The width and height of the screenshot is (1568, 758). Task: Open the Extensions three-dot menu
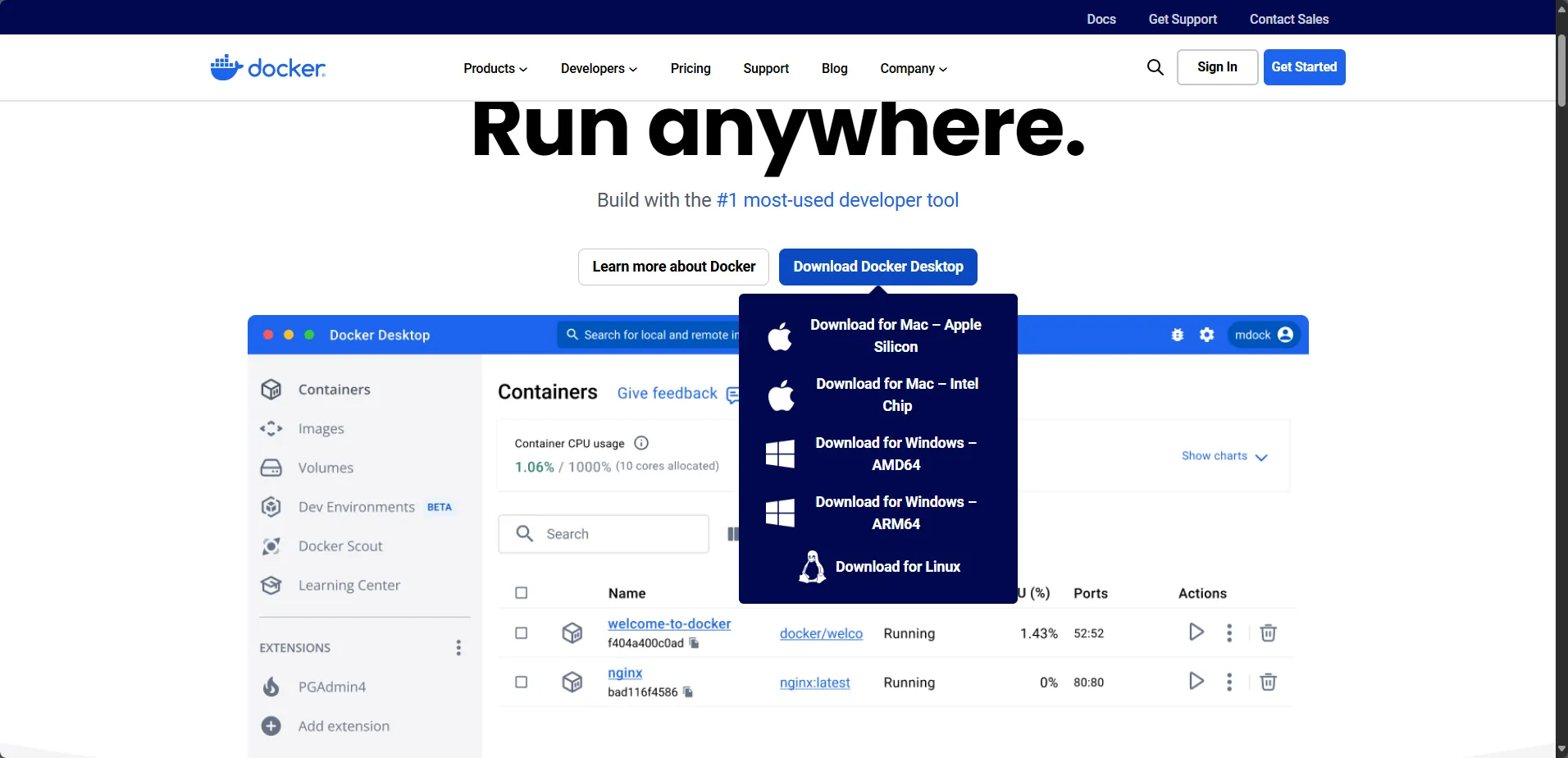click(x=458, y=648)
